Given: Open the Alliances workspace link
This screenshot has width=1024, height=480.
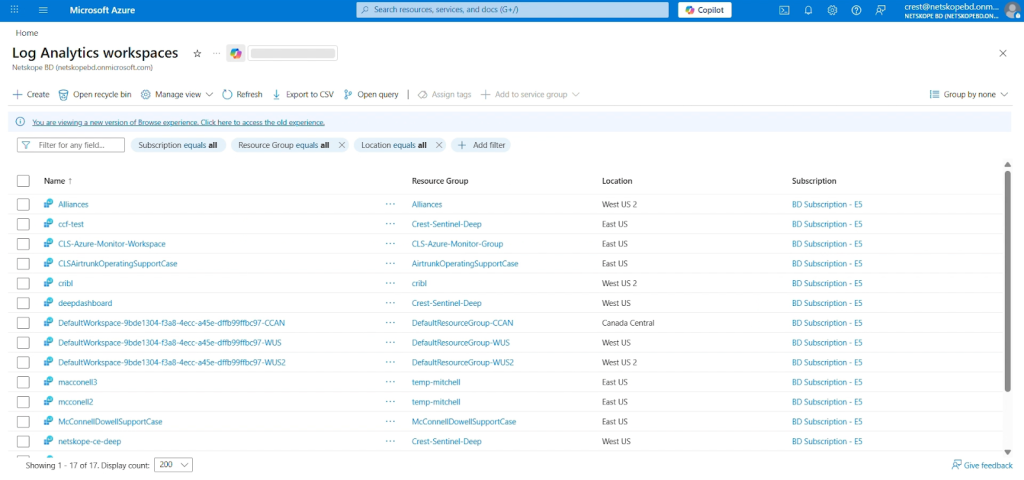Looking at the screenshot, I should (x=73, y=204).
